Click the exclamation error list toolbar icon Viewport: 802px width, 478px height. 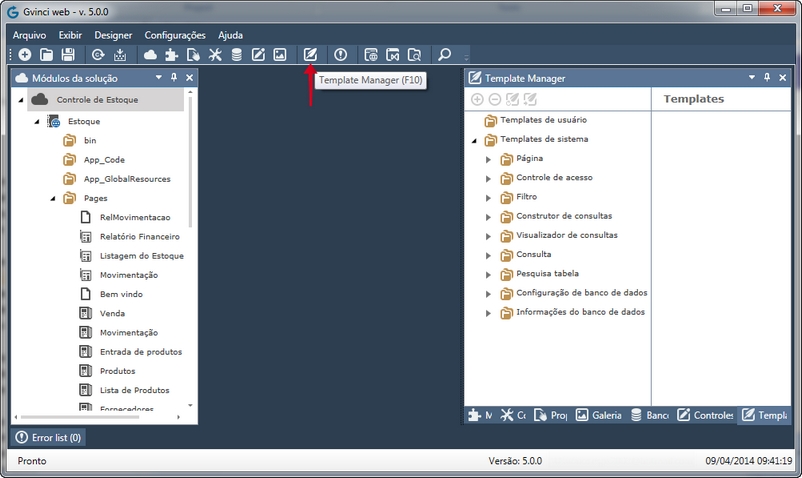(x=340, y=55)
